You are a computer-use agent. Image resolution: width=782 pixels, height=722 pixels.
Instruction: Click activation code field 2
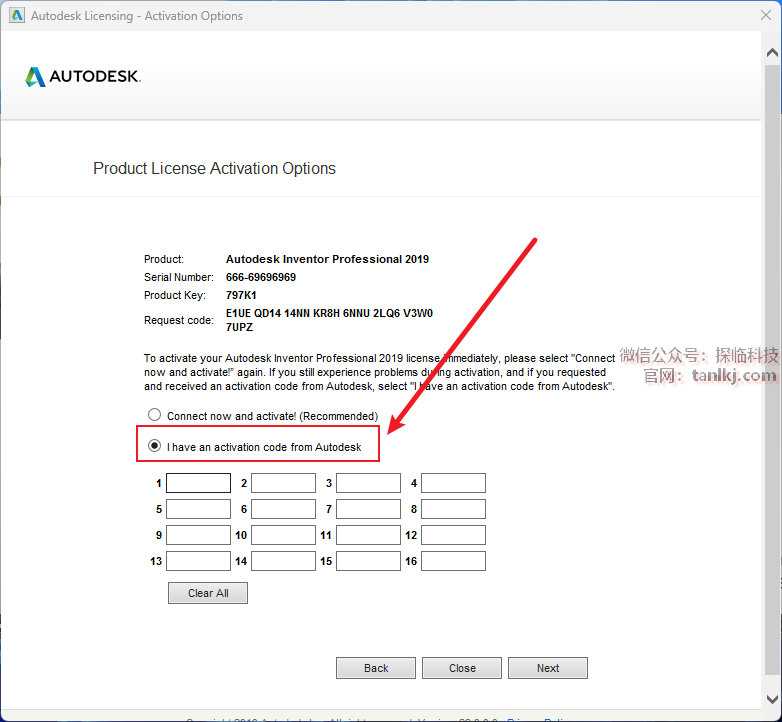283,483
